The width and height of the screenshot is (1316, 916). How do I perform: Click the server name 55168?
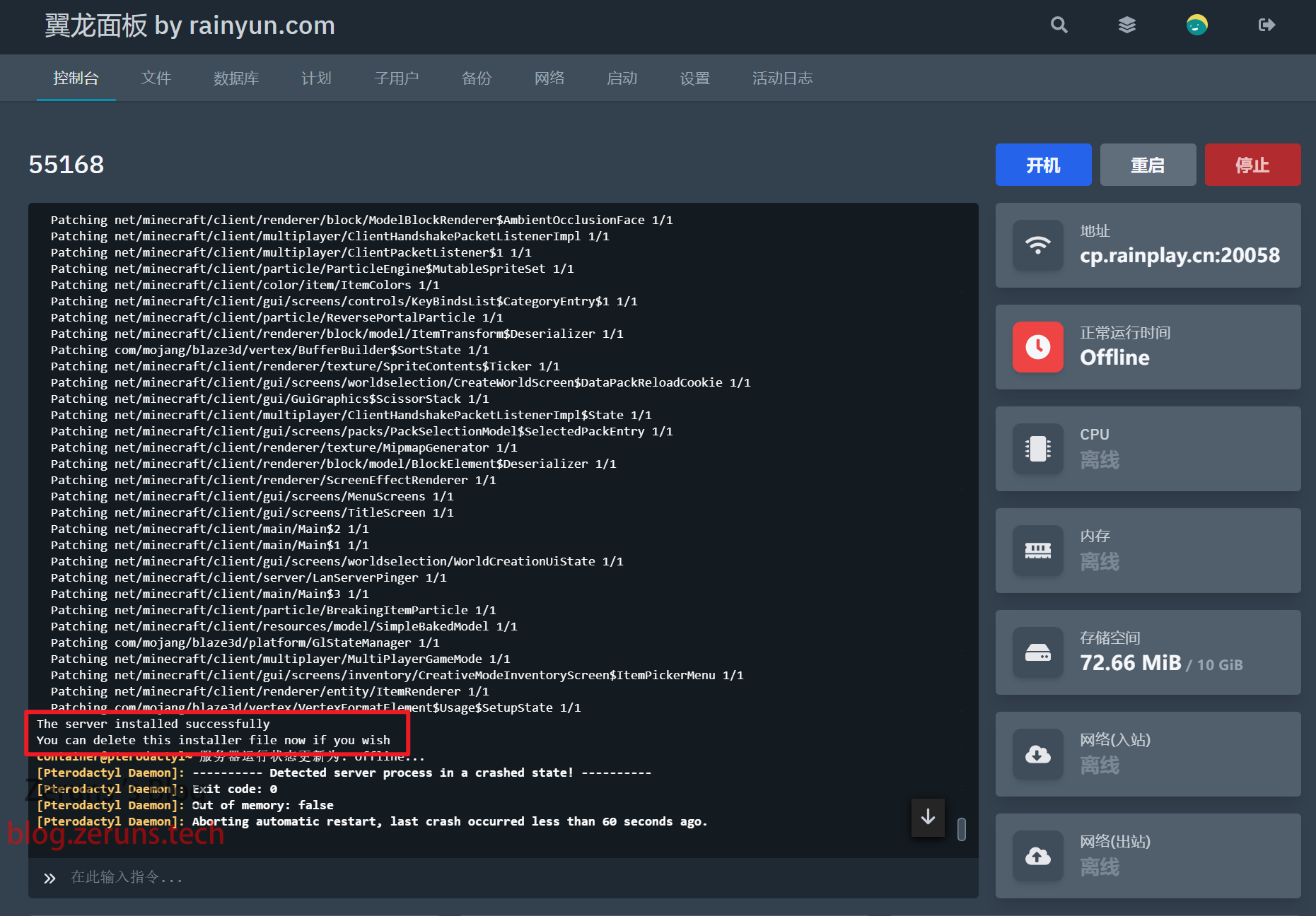pyautogui.click(x=66, y=165)
